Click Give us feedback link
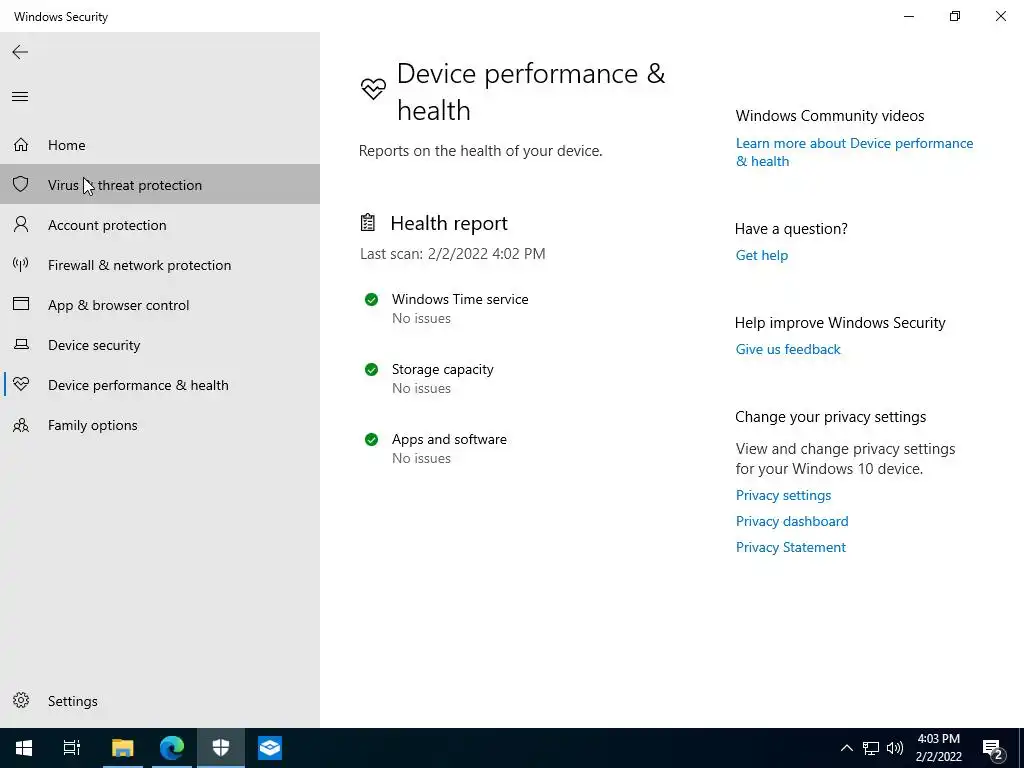The height and width of the screenshot is (768, 1024). tap(788, 349)
